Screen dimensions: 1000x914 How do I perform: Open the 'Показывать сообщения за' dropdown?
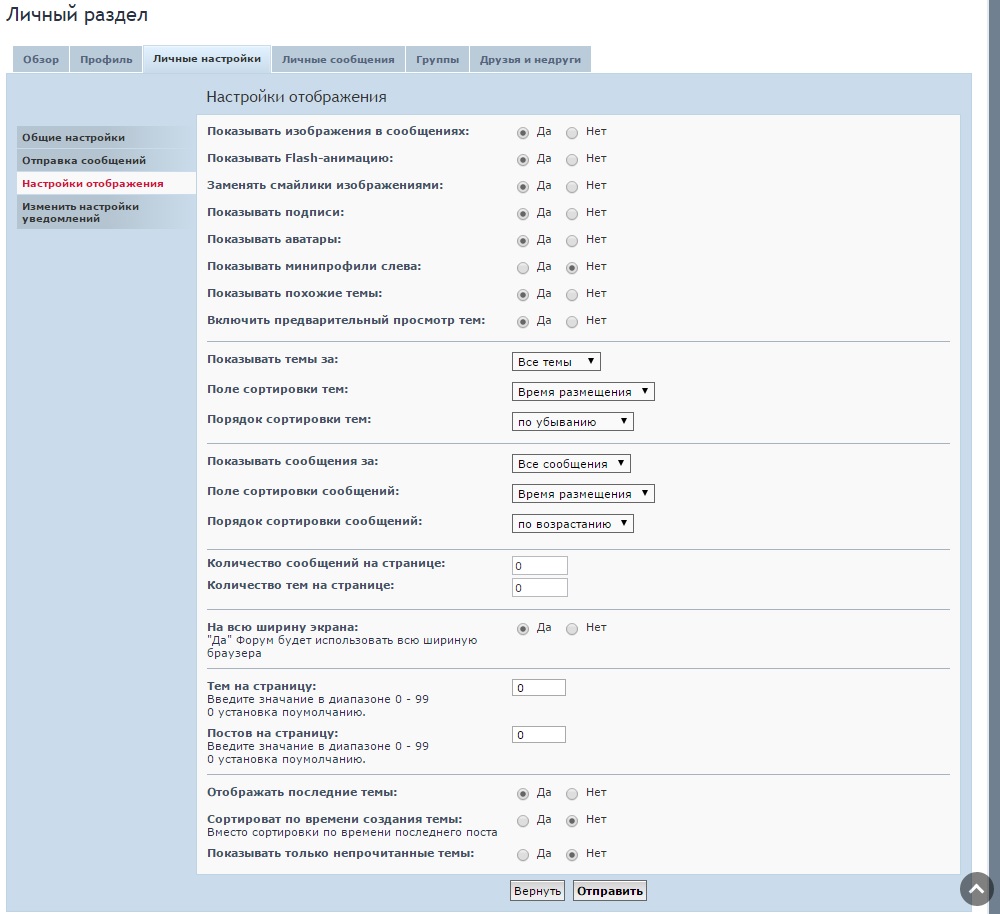point(571,464)
